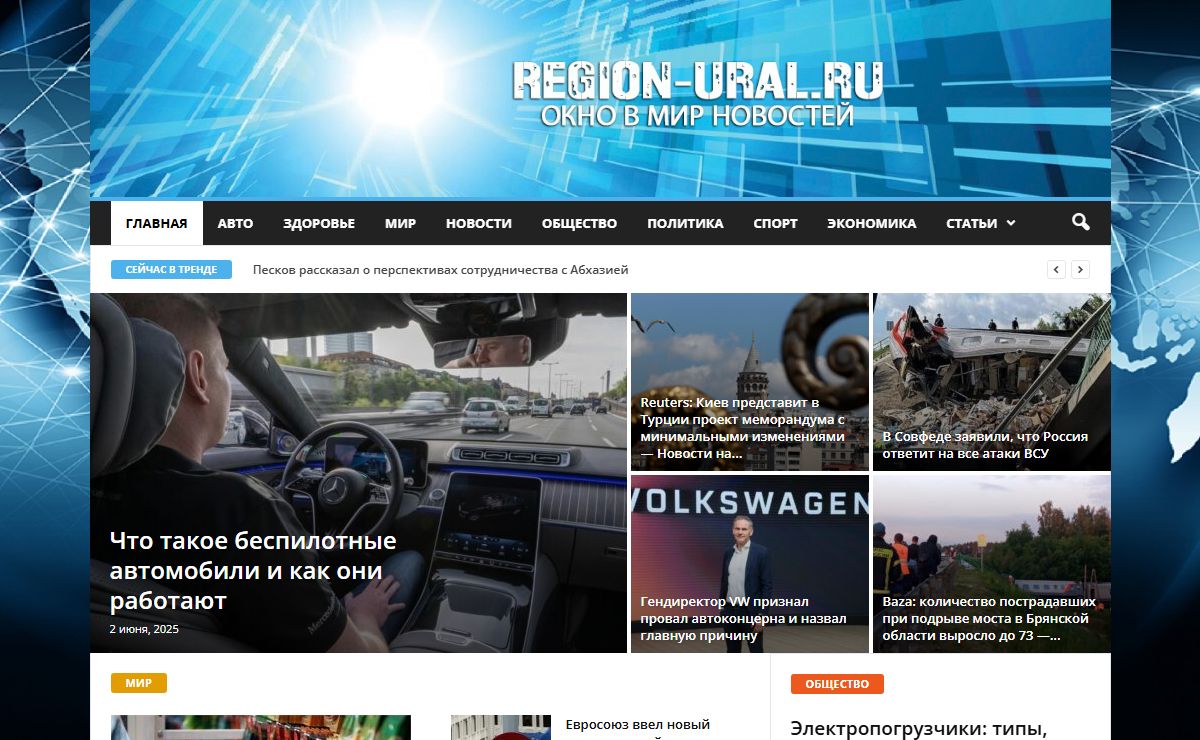Open the search magnifier icon
This screenshot has width=1200, height=740.
(1080, 222)
